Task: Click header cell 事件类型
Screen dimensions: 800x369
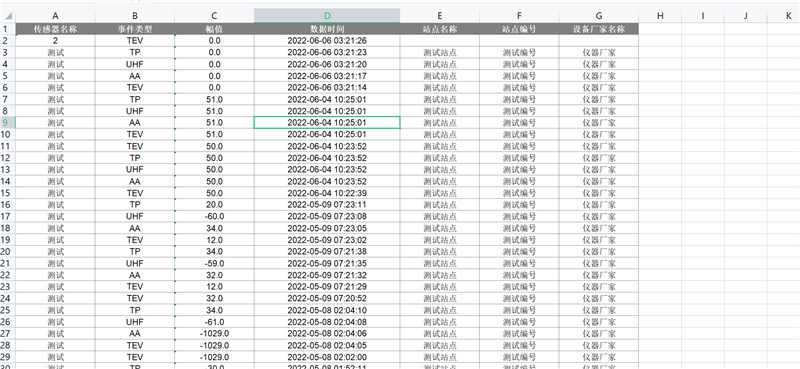Action: click(135, 29)
